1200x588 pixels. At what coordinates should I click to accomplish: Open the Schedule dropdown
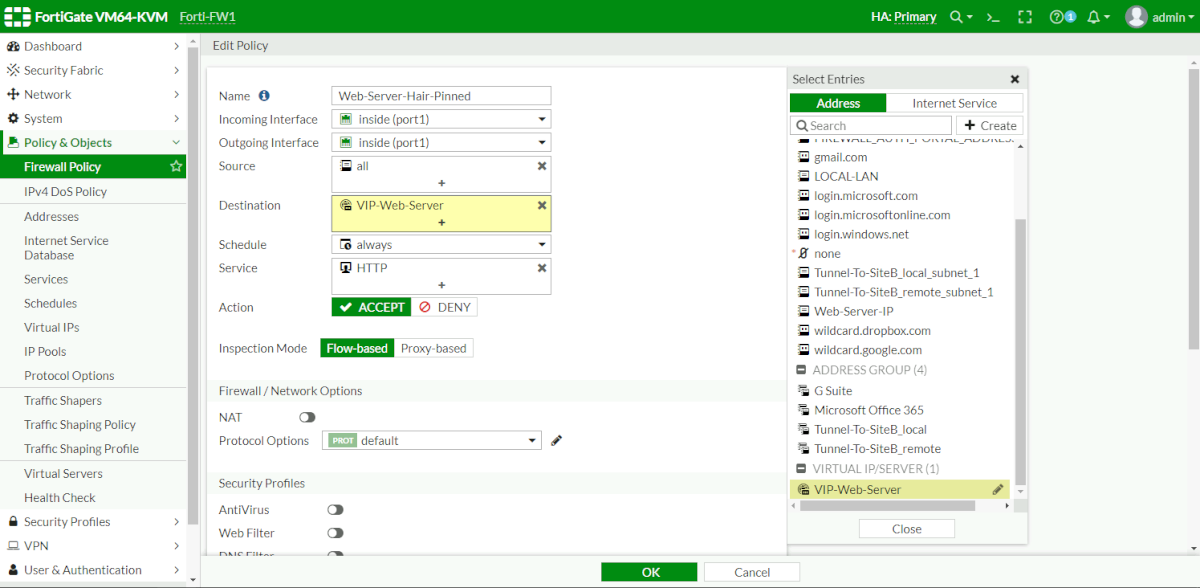click(441, 244)
